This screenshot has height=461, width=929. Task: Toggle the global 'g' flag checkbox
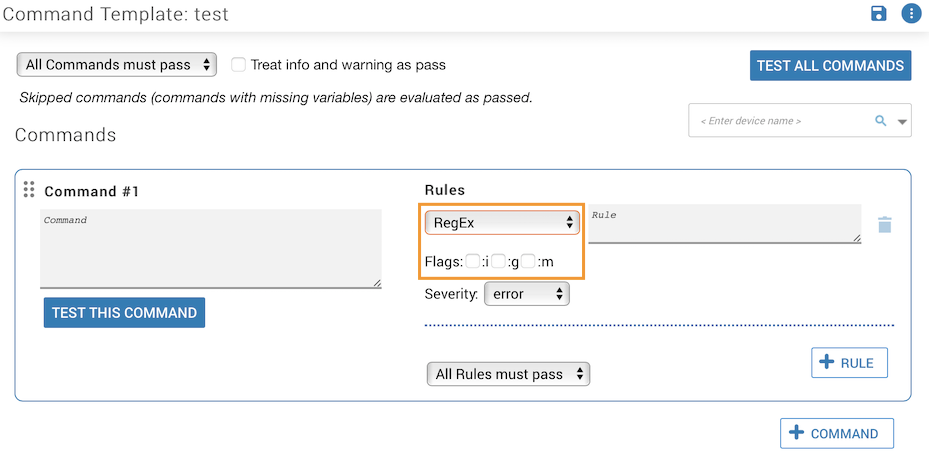pos(499,261)
